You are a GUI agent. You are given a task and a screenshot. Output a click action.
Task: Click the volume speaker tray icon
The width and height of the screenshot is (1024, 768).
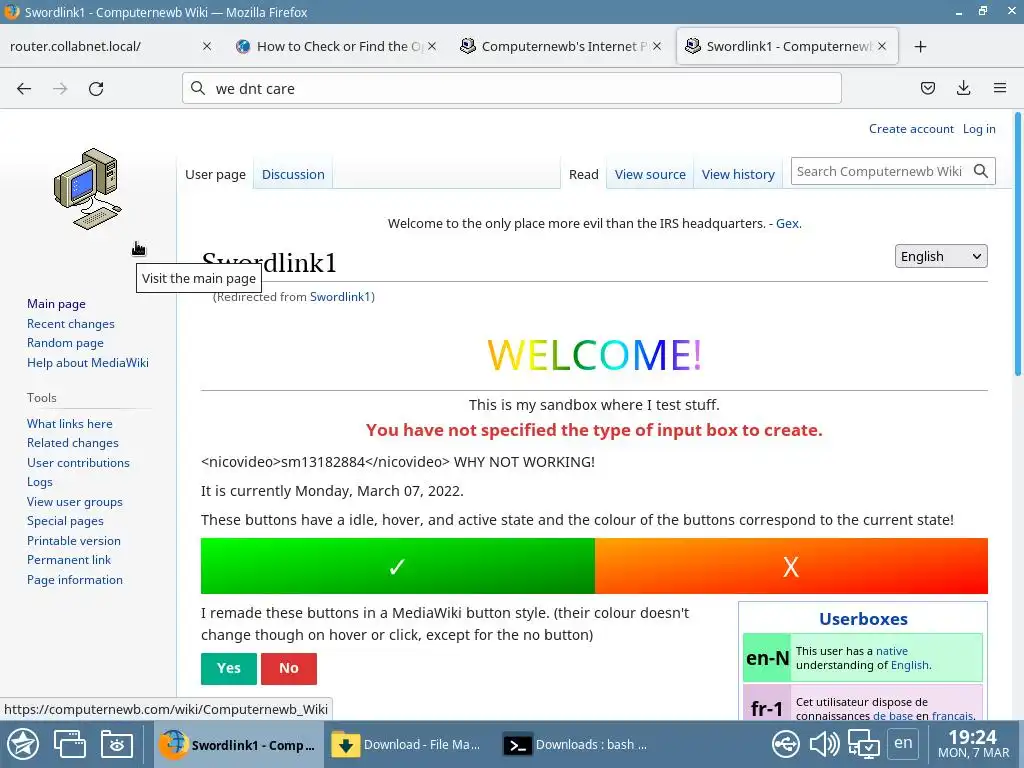[x=825, y=744]
